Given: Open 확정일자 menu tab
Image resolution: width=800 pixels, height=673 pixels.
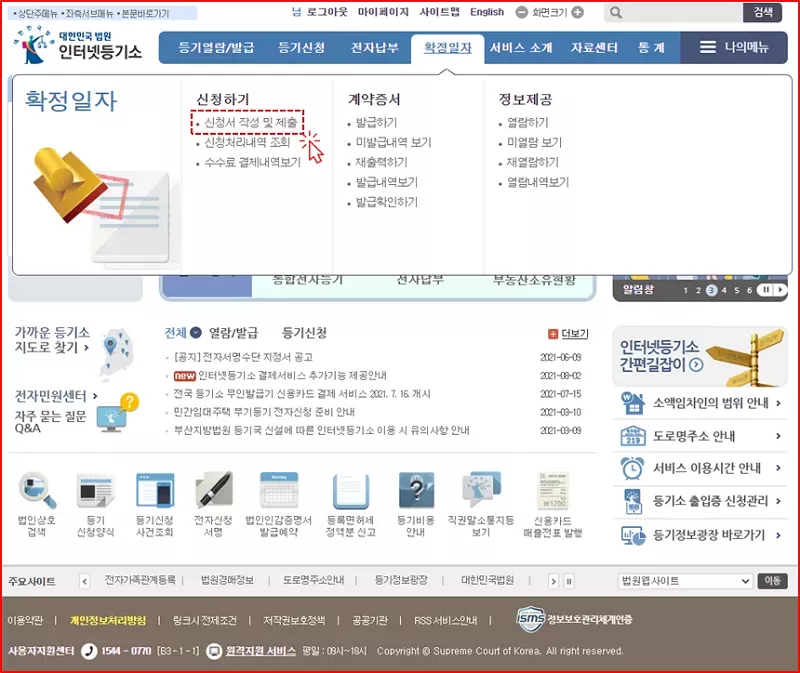Looking at the screenshot, I should 447,48.
